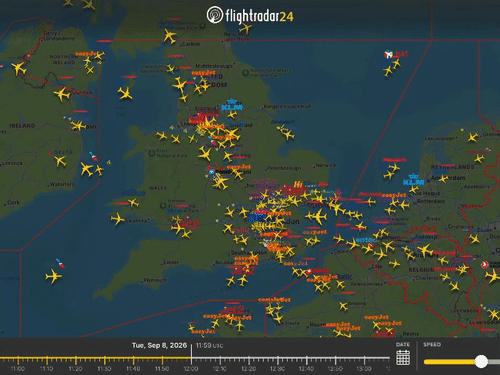This screenshot has width=500, height=375.
Task: Click the Waterford city label
Action: [x=63, y=184]
